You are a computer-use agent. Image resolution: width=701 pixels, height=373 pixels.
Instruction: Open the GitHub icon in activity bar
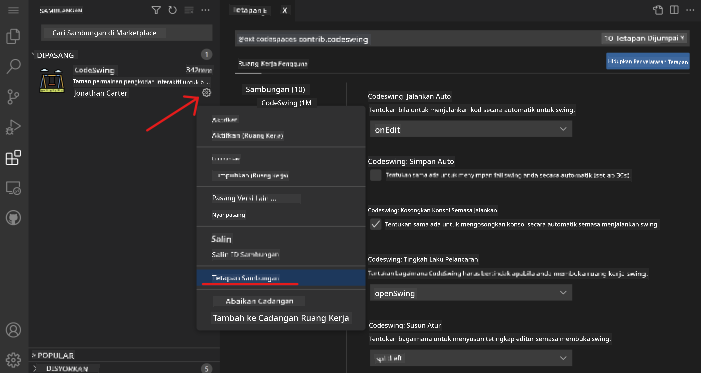point(13,218)
